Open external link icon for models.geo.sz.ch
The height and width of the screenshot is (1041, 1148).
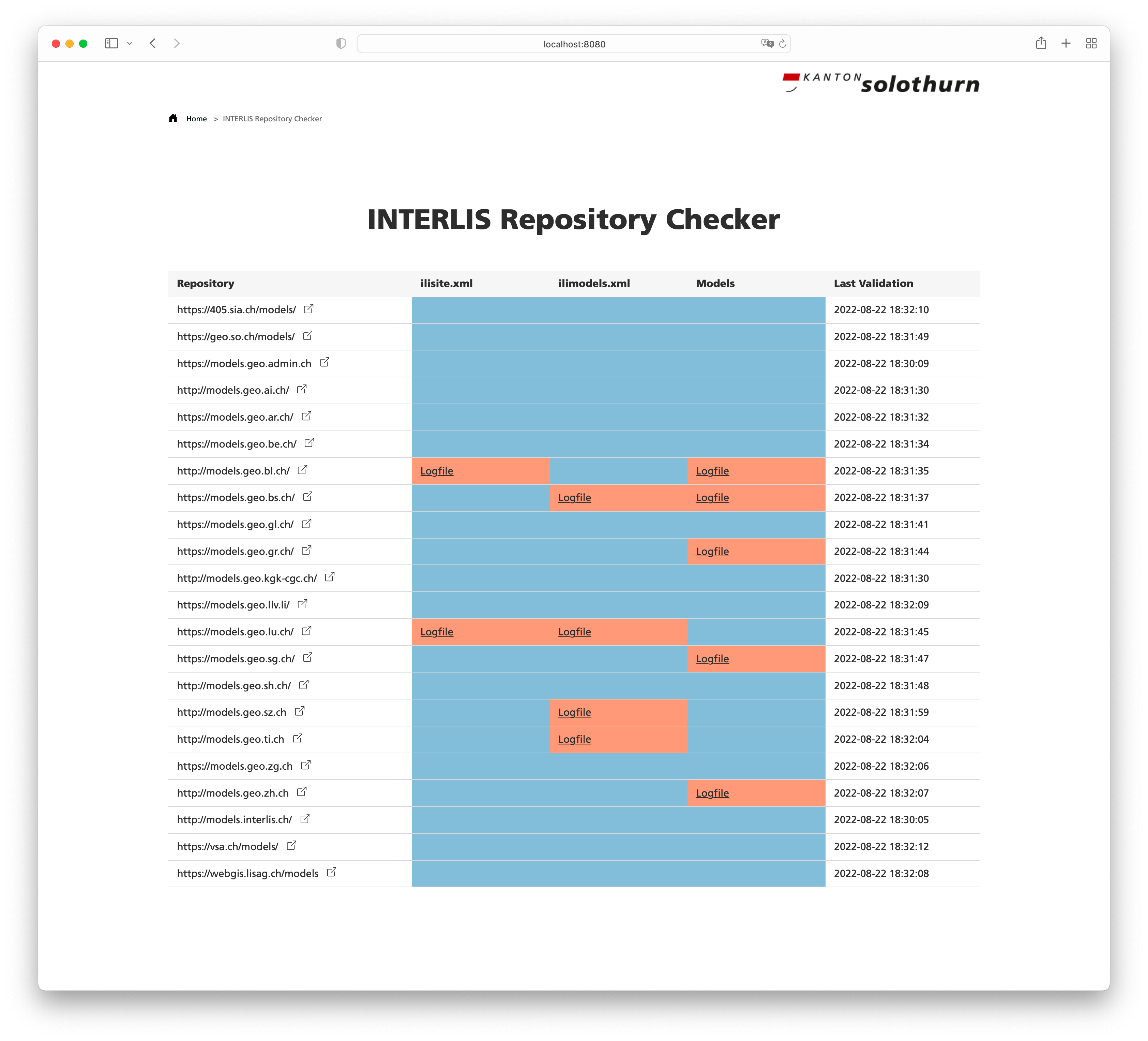click(300, 711)
